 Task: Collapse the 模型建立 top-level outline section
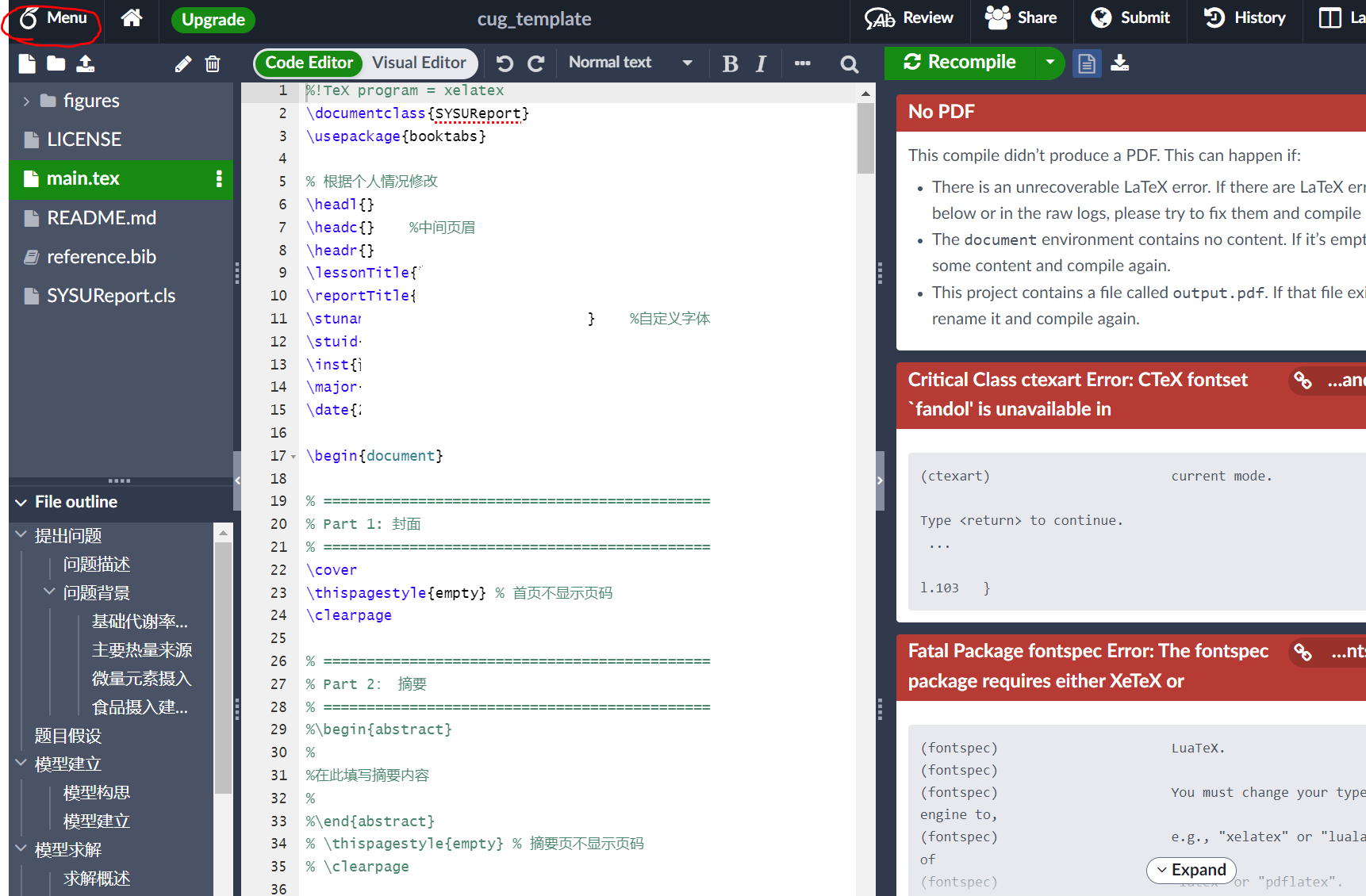click(x=21, y=764)
